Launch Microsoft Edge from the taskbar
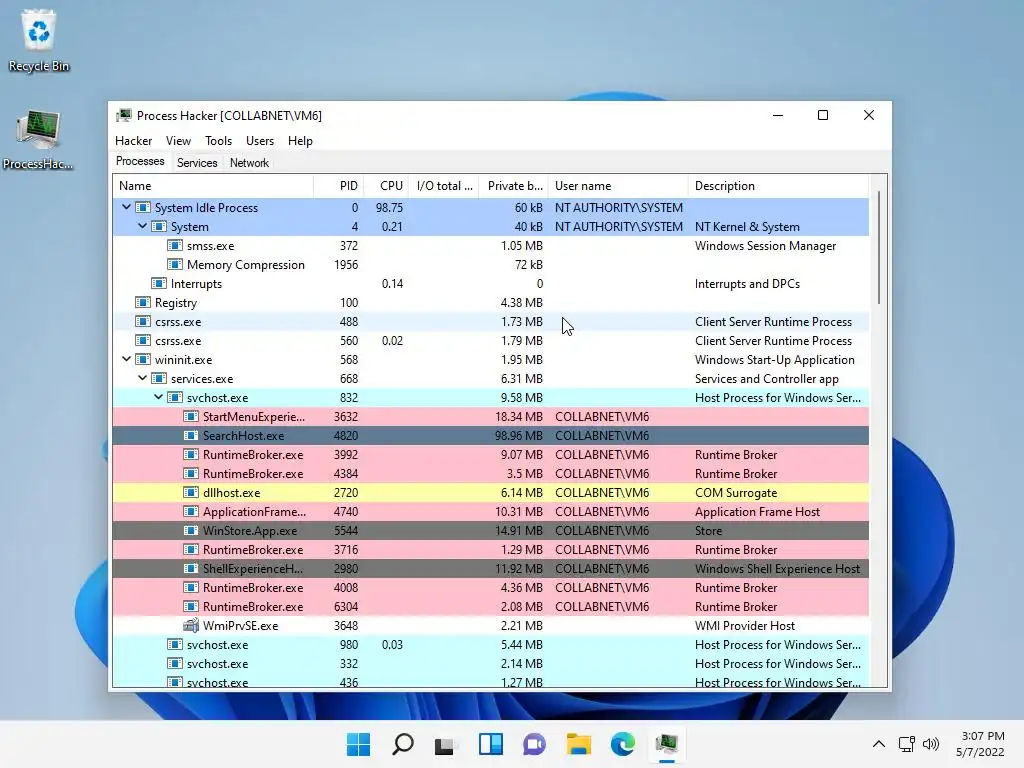Viewport: 1024px width, 768px height. [622, 744]
